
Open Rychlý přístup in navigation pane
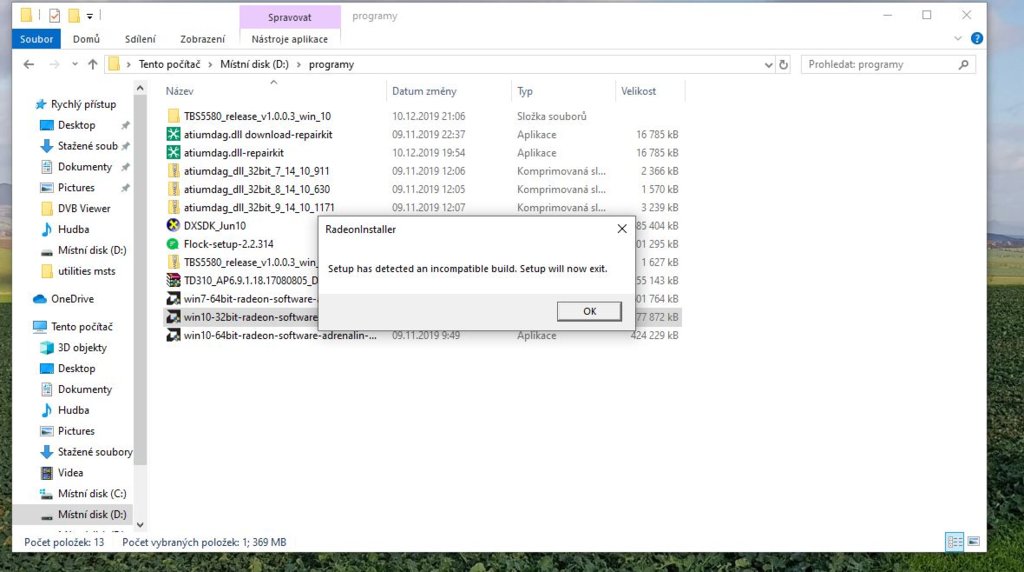(83, 104)
